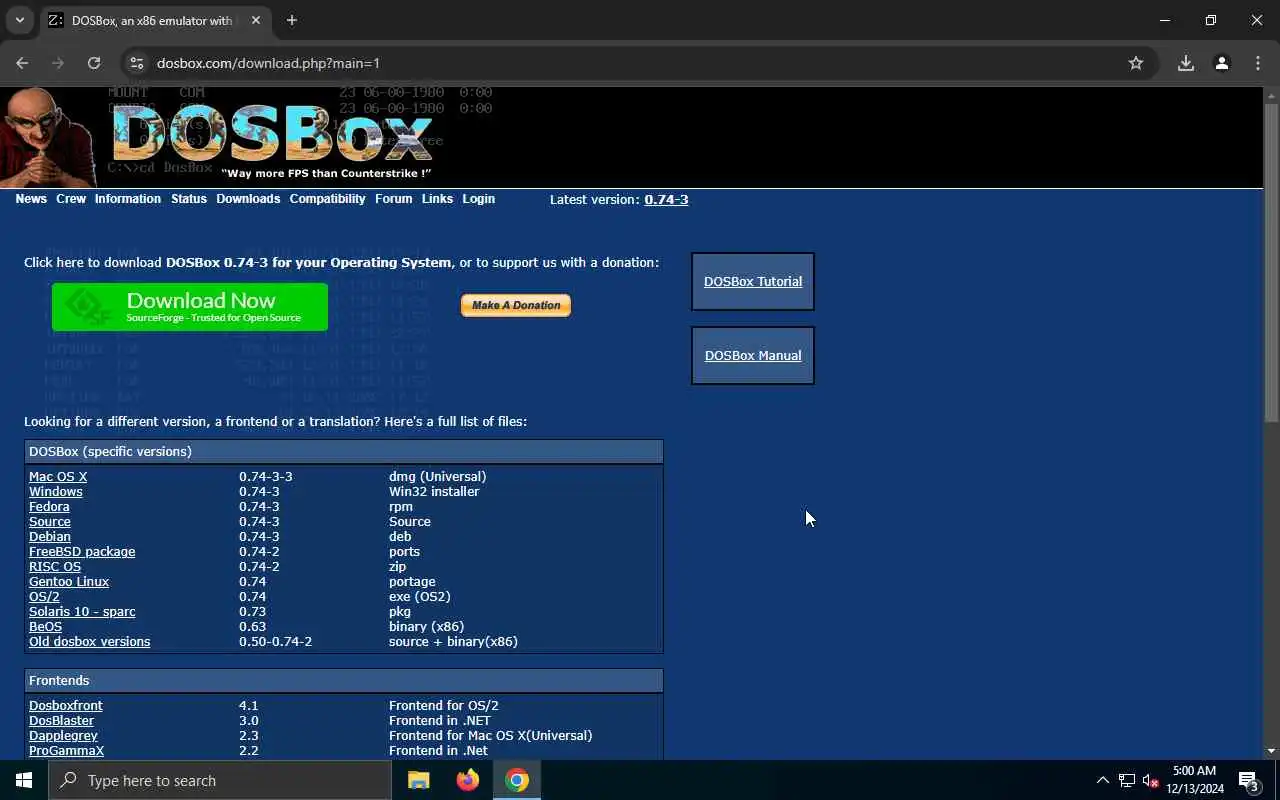Open the Crew menu item

(71, 199)
